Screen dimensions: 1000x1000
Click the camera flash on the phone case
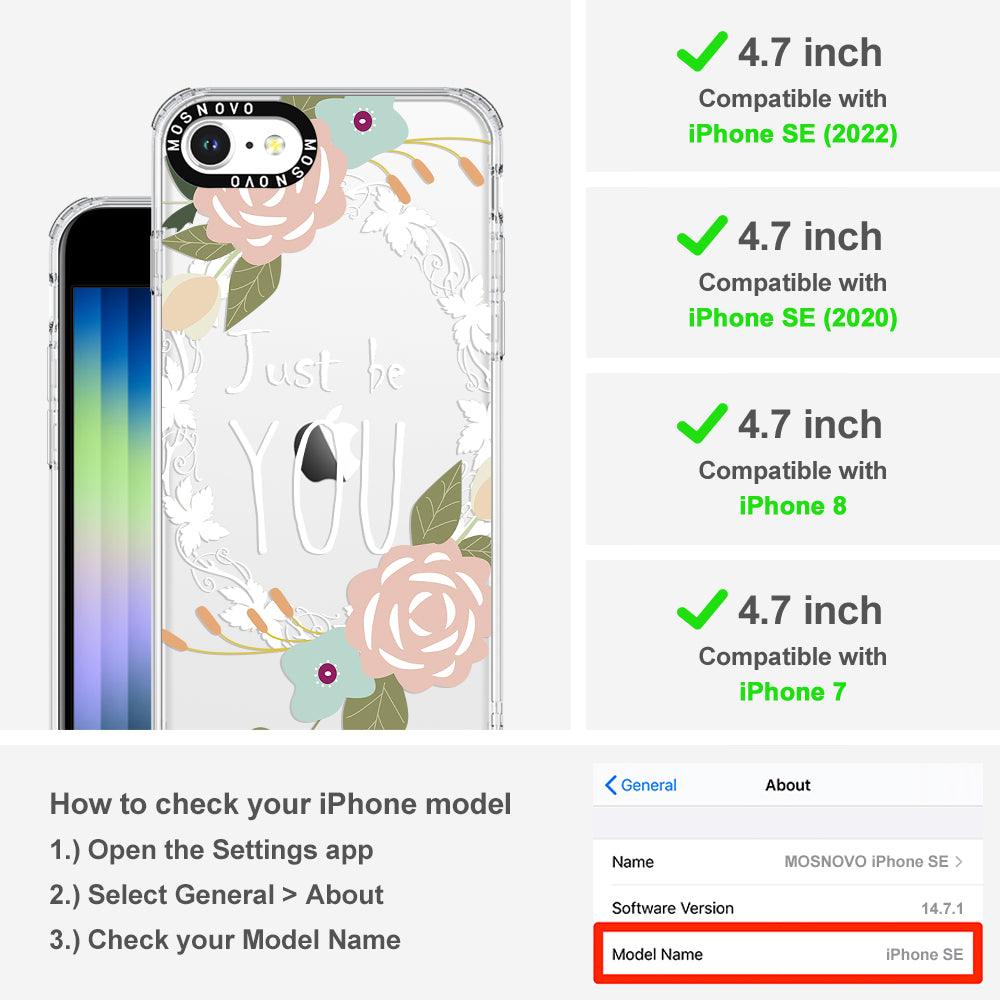(x=274, y=145)
